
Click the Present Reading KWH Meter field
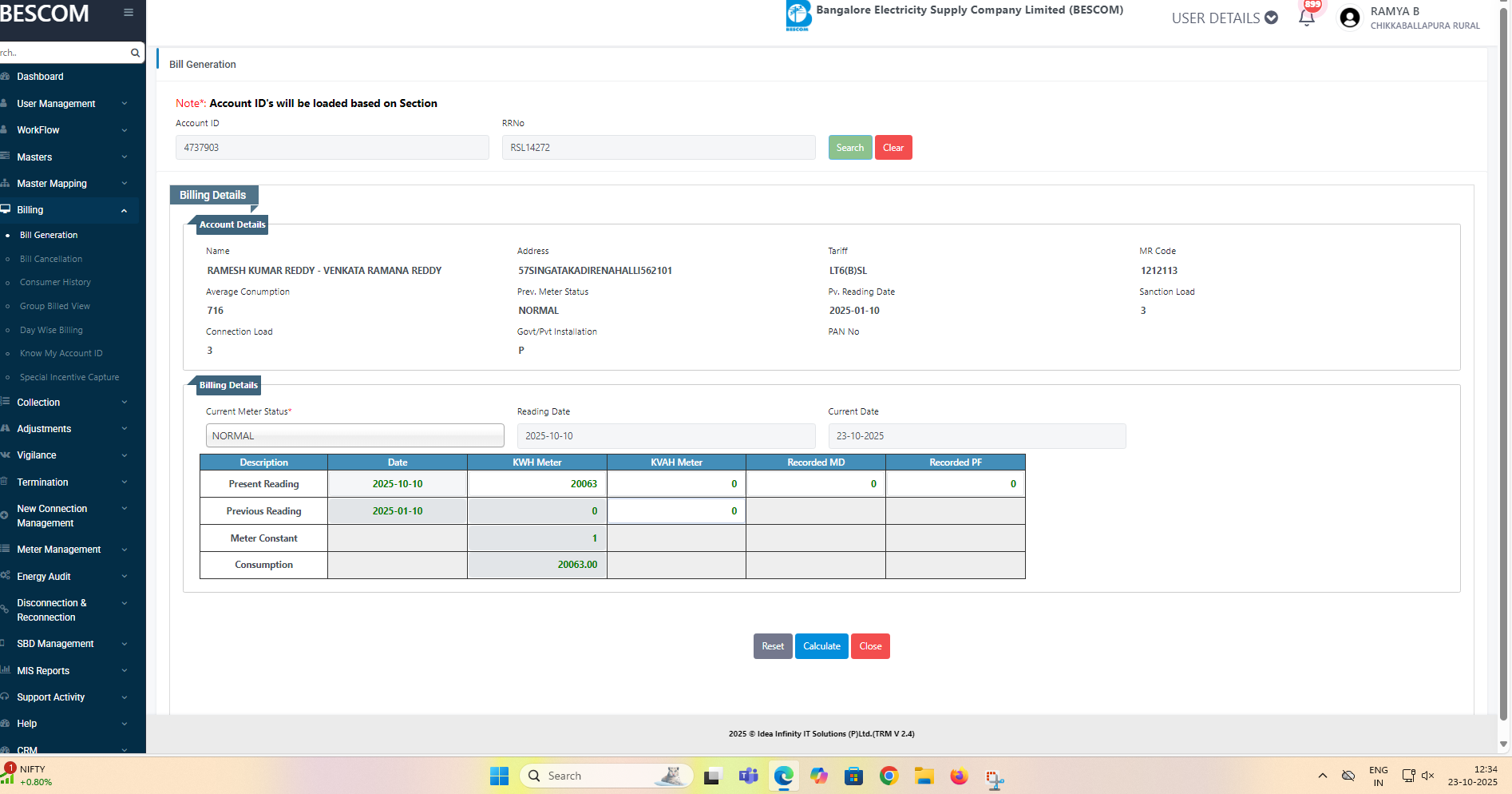pyautogui.click(x=537, y=484)
